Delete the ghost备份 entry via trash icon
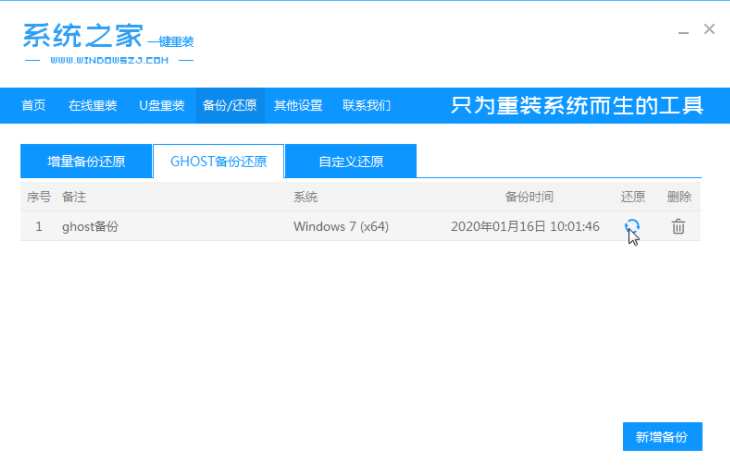Image resolution: width=730 pixels, height=466 pixels. [x=678, y=227]
